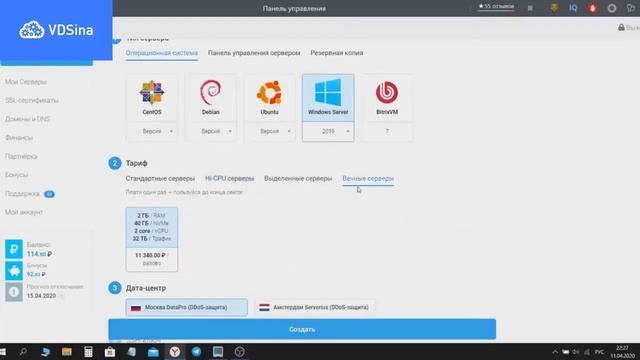Select Амстердам Serverius data center
The image size is (640, 360).
pos(315,307)
